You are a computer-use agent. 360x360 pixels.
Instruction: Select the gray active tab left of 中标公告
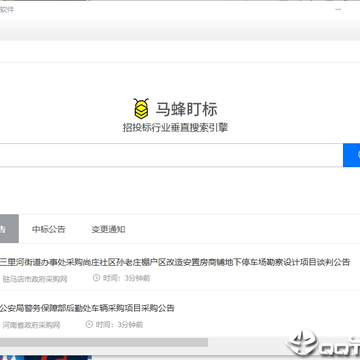[x=9, y=229]
